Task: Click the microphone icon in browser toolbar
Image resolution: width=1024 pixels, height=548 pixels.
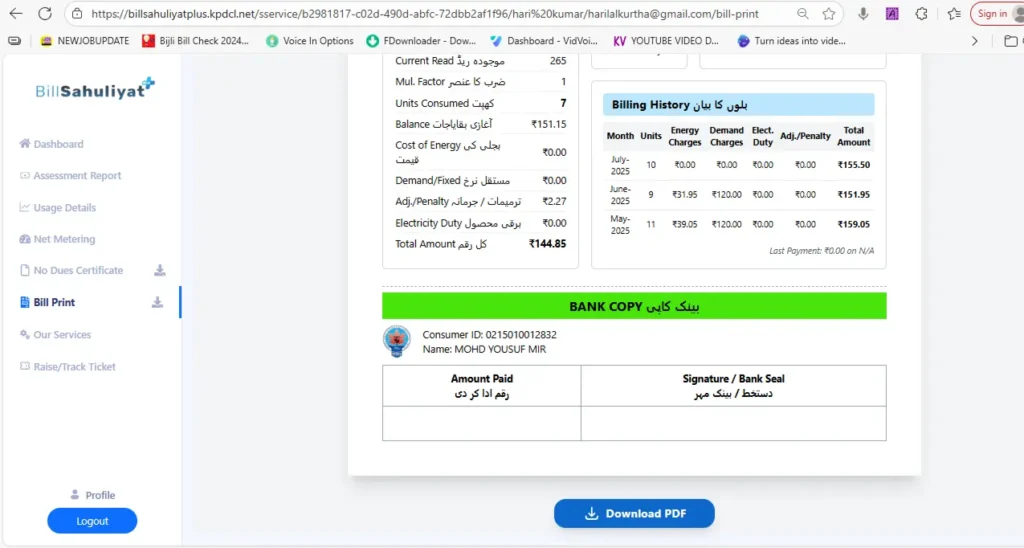Action: pyautogui.click(x=863, y=14)
